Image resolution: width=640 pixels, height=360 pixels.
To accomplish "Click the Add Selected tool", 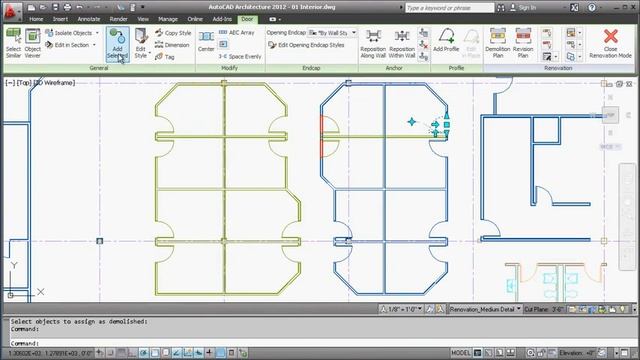I will pos(118,44).
